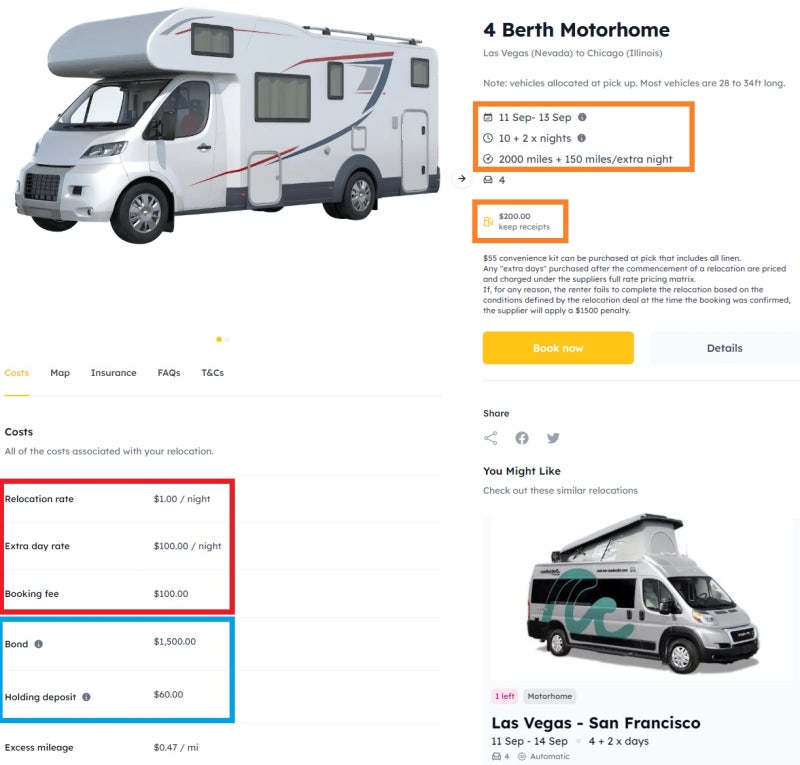This screenshot has height=765, width=800.
Task: Click the main motorhome photo
Action: [226, 125]
